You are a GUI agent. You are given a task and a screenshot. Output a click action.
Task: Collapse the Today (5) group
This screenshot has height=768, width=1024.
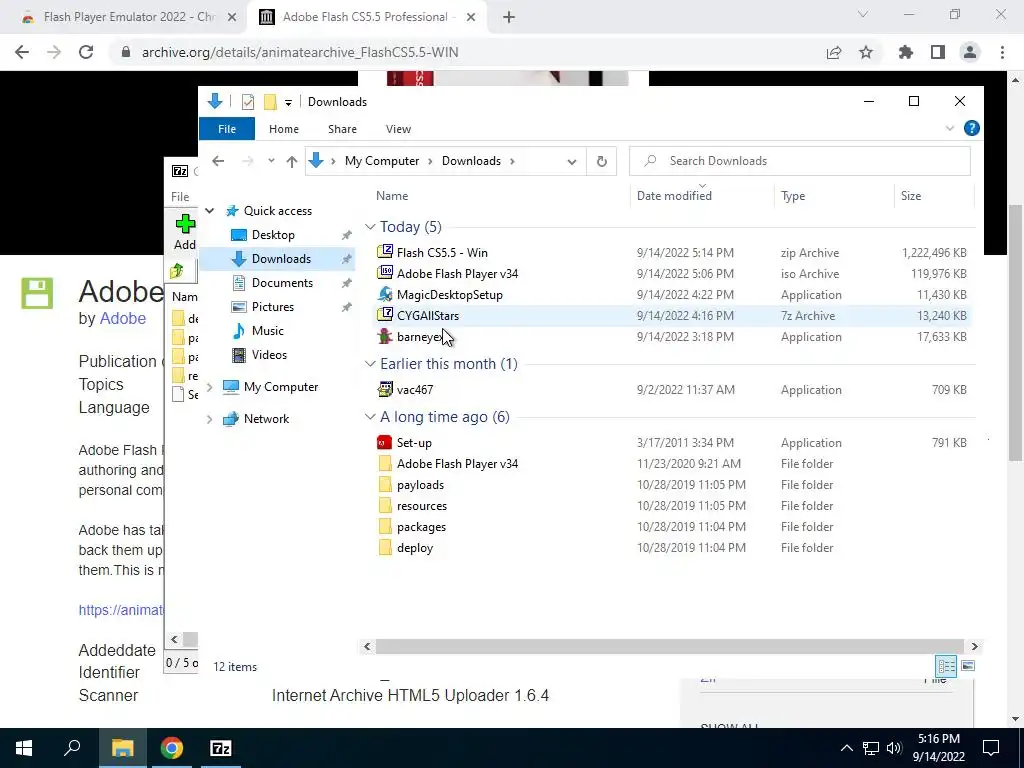click(x=370, y=227)
